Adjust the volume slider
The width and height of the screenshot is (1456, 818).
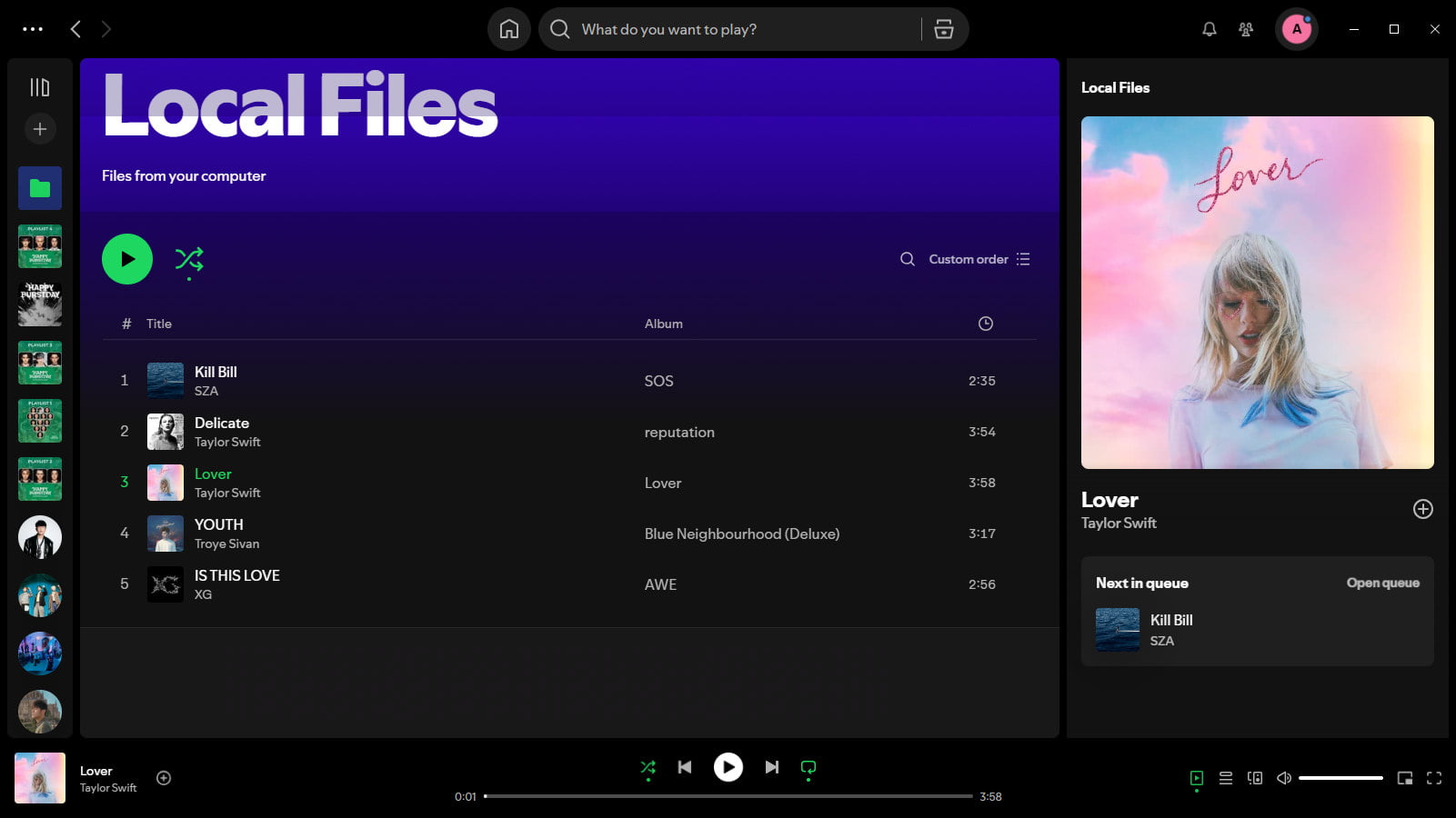1341,778
